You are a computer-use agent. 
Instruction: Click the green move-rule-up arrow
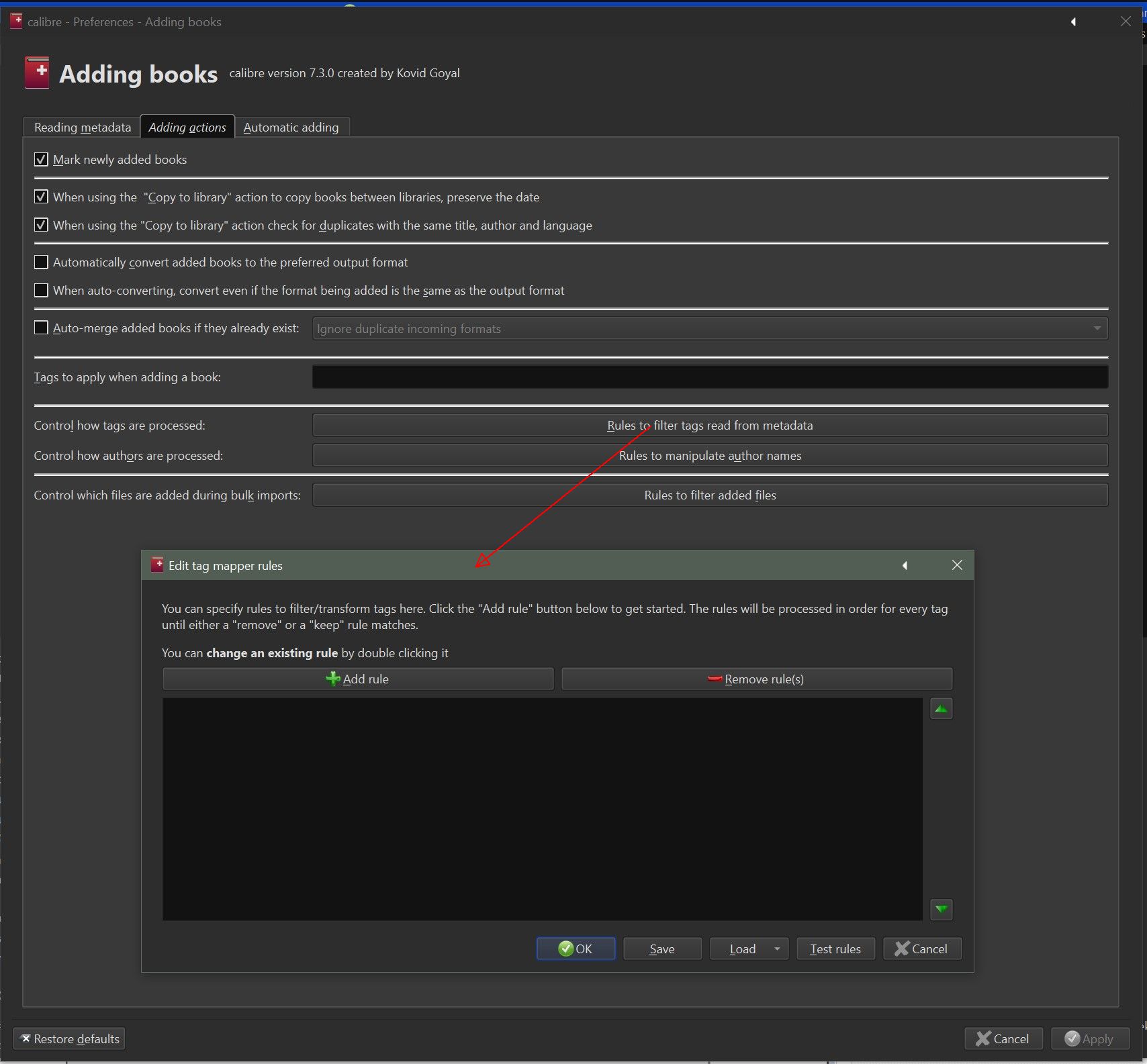[941, 709]
